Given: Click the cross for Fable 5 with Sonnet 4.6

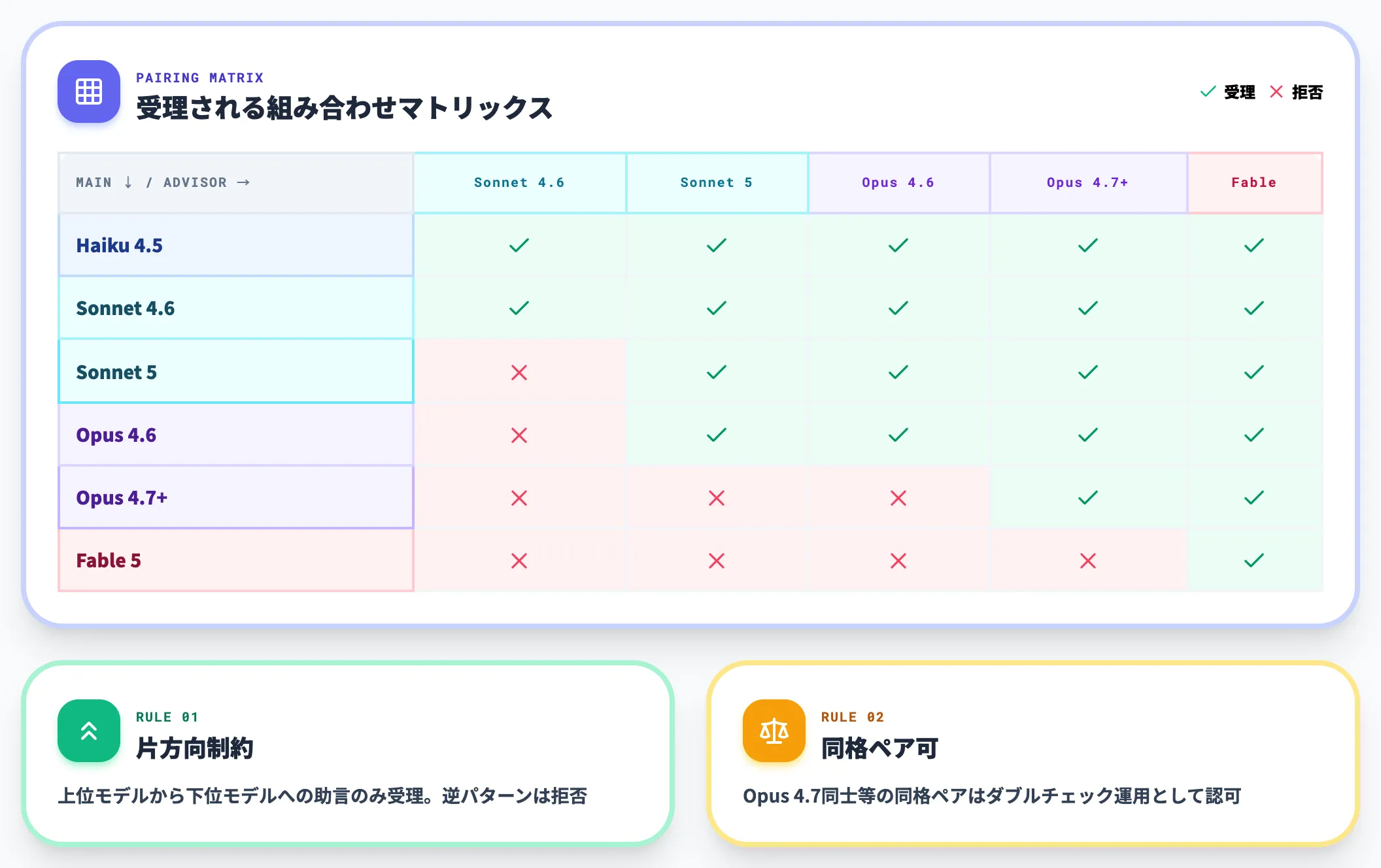Looking at the screenshot, I should 519,561.
